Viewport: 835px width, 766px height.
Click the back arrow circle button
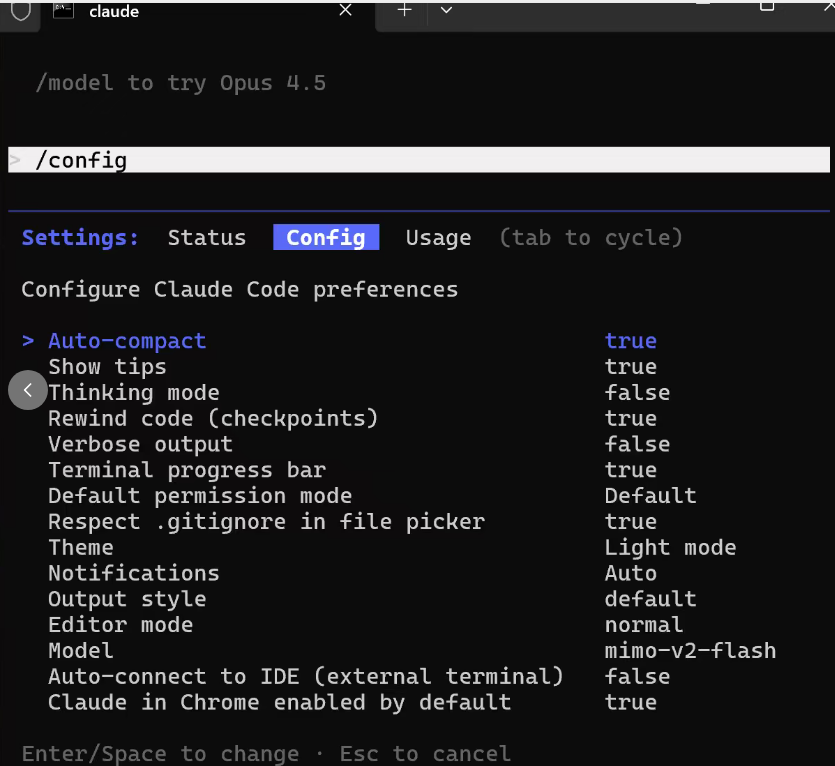click(x=28, y=390)
